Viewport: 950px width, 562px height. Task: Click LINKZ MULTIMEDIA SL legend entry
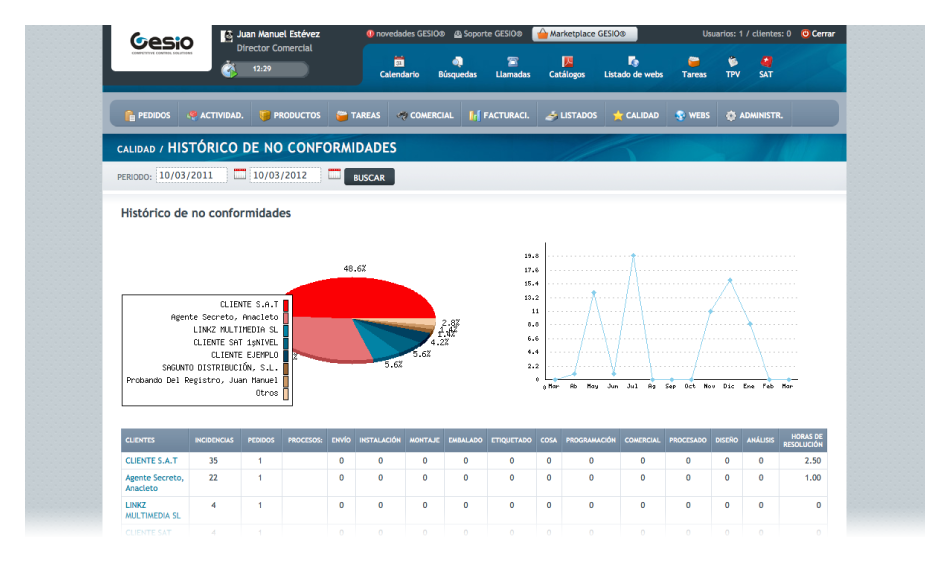[236, 330]
